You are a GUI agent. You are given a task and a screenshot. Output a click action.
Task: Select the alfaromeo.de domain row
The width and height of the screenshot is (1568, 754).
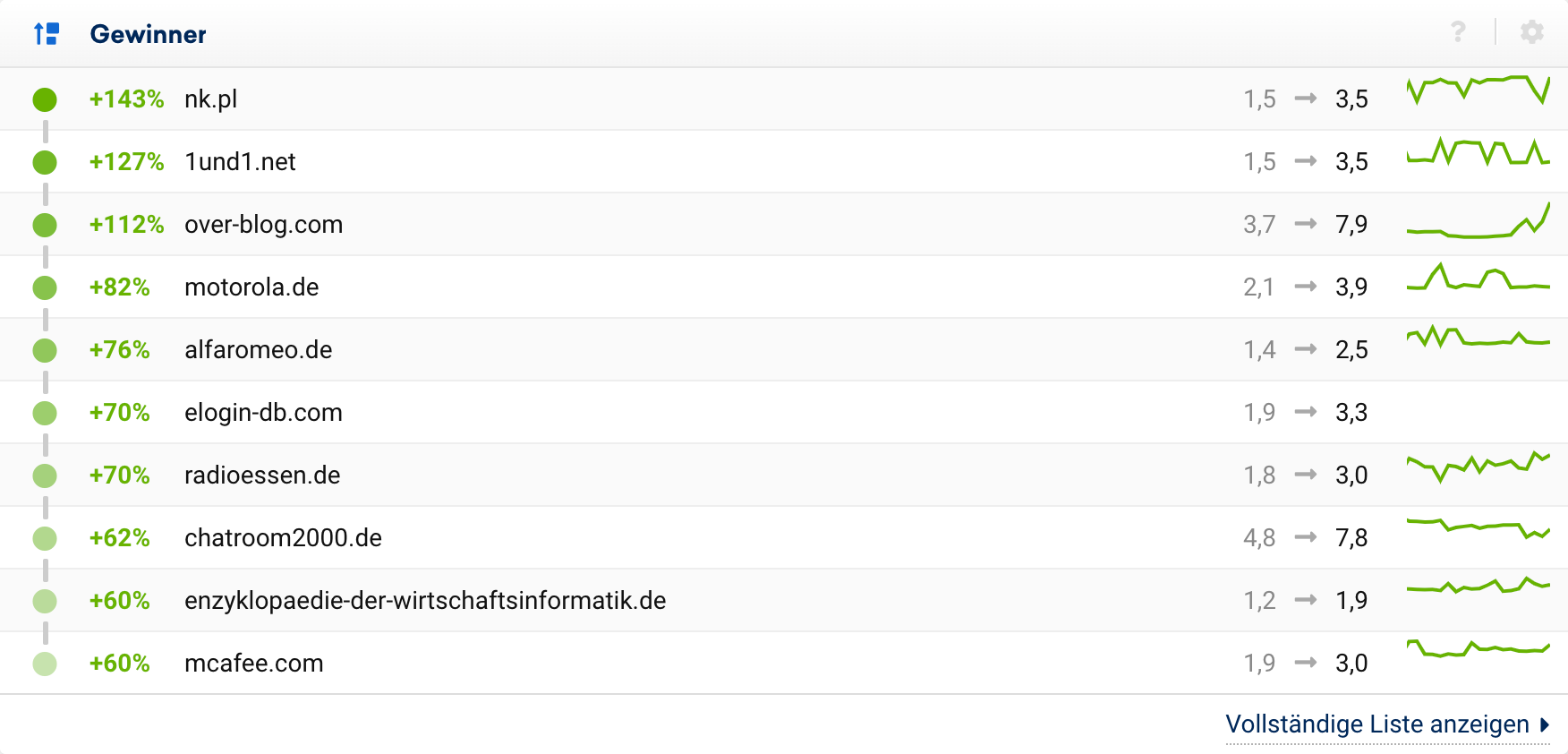click(x=258, y=349)
